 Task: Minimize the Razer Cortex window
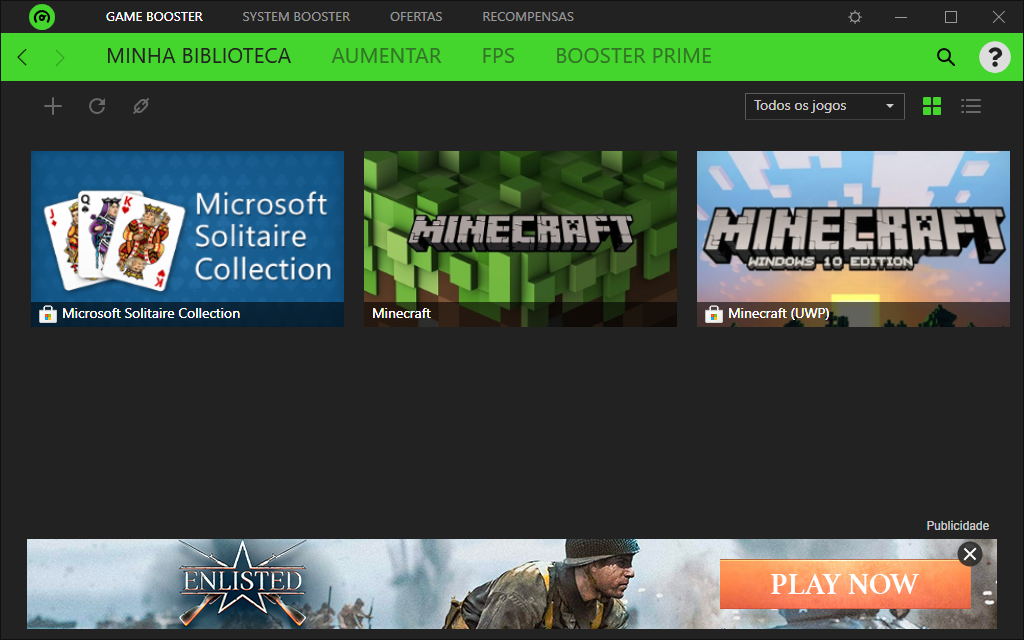pos(901,17)
